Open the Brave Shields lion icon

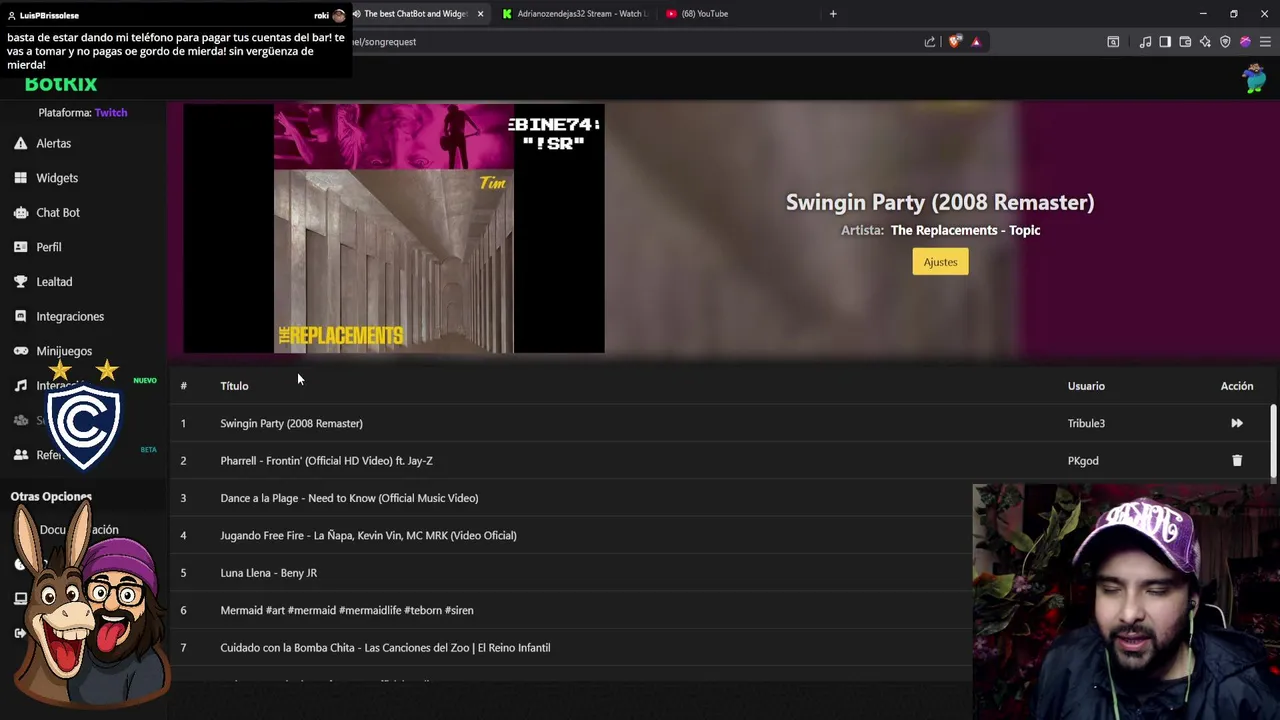[955, 42]
